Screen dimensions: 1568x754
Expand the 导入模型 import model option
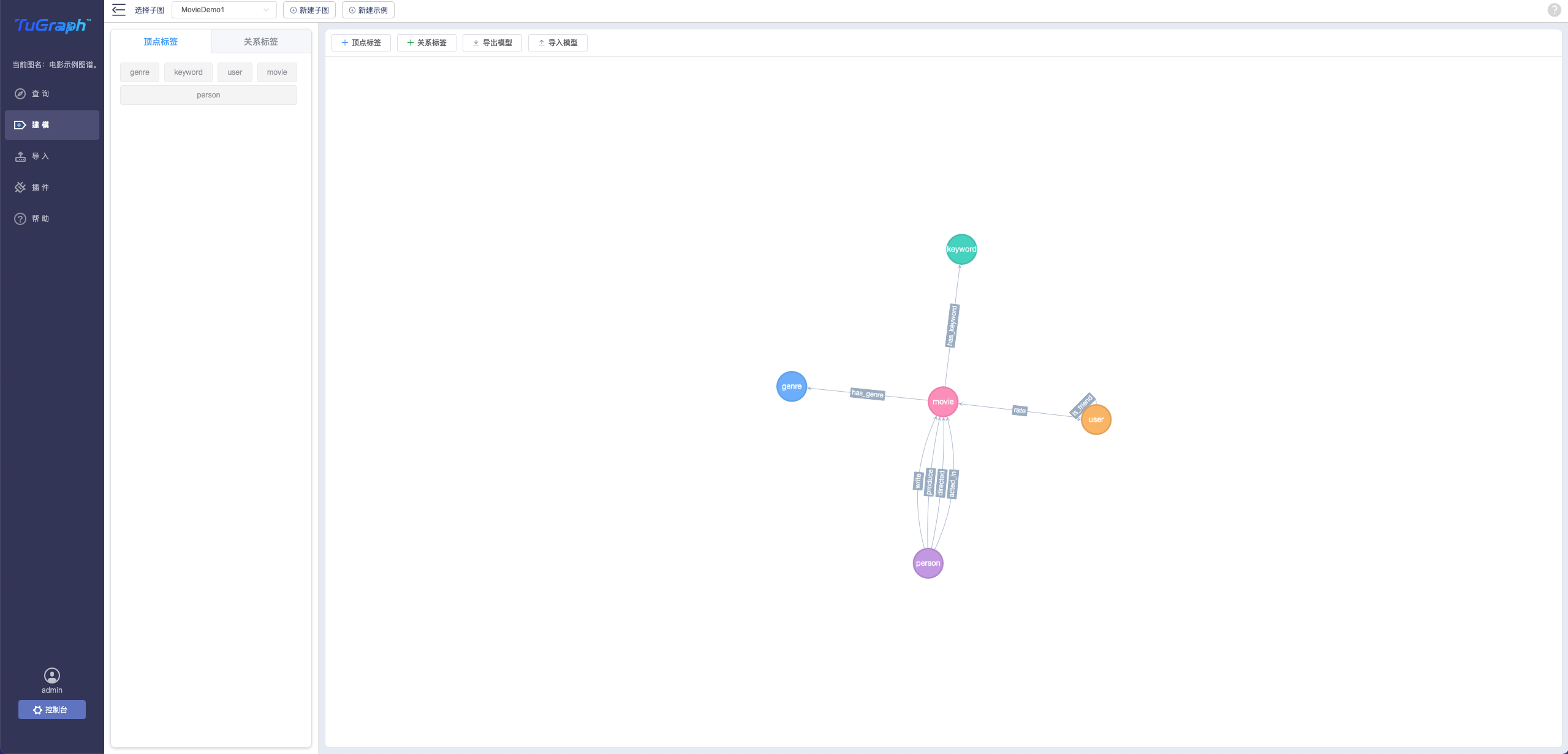point(557,42)
